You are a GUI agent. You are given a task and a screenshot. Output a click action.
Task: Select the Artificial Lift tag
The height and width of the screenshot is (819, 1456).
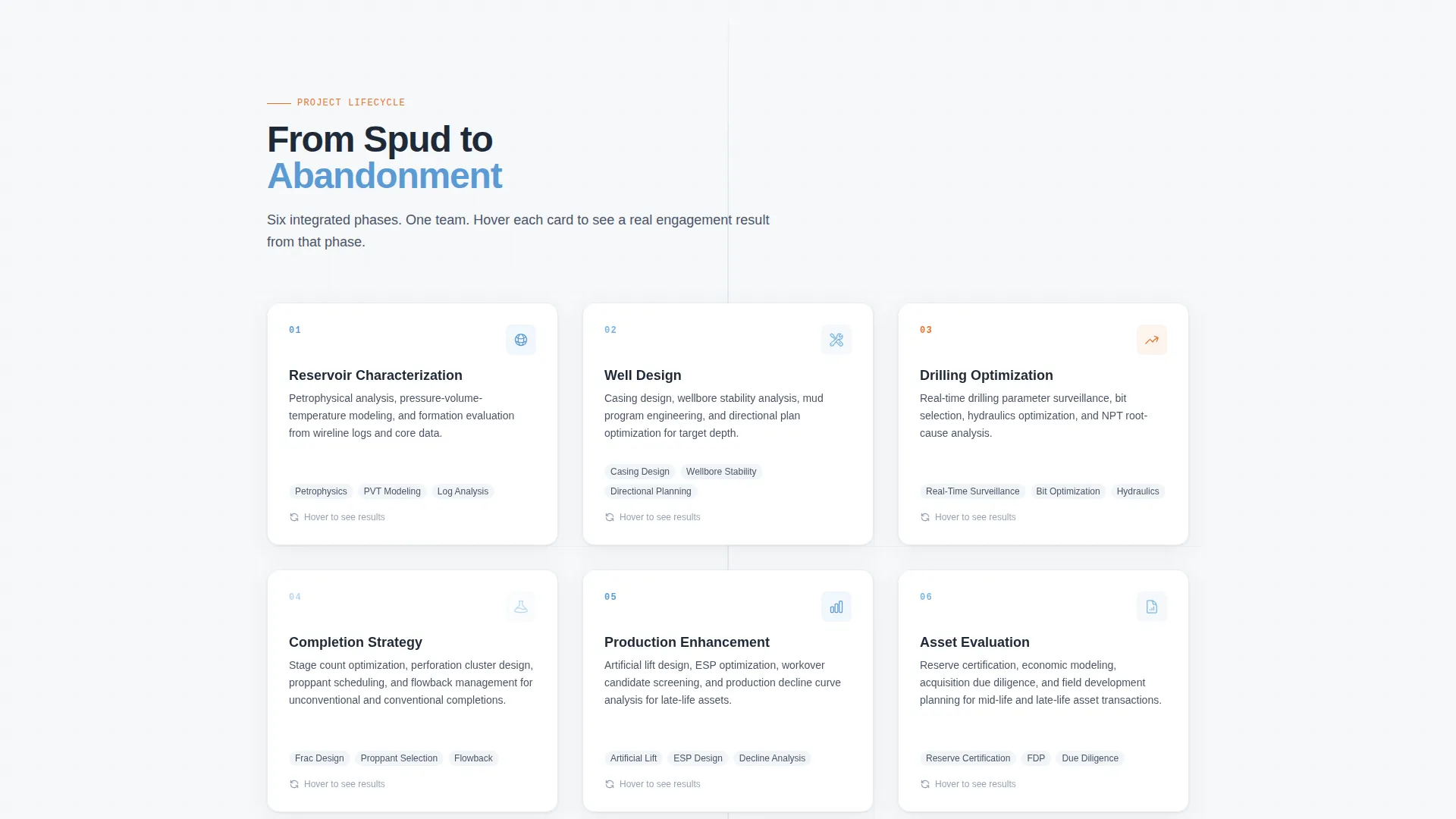[633, 758]
